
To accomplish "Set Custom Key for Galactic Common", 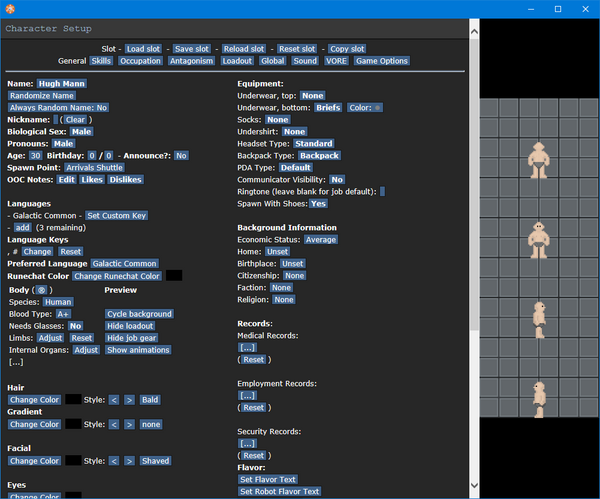I will coord(117,216).
